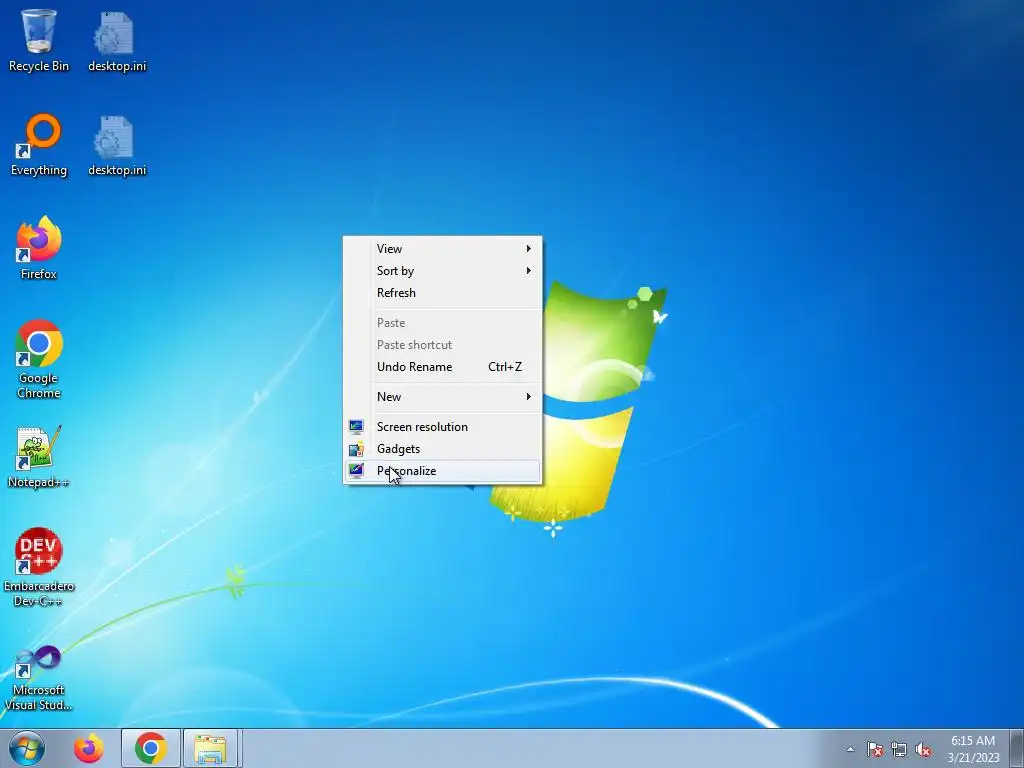The image size is (1024, 768).
Task: Choose Refresh from the context menu
Action: click(443, 293)
